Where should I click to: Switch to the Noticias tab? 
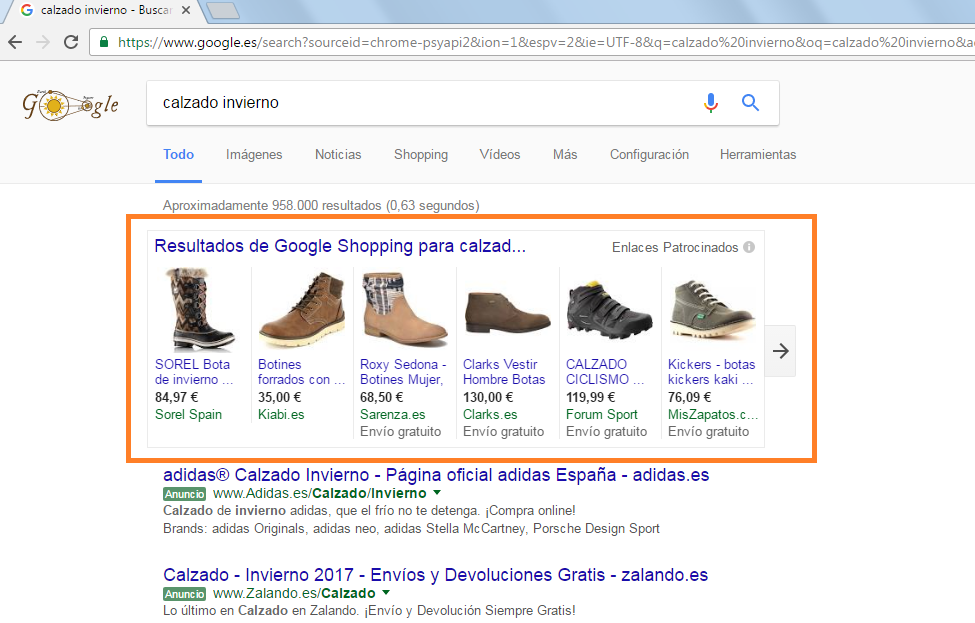(338, 154)
